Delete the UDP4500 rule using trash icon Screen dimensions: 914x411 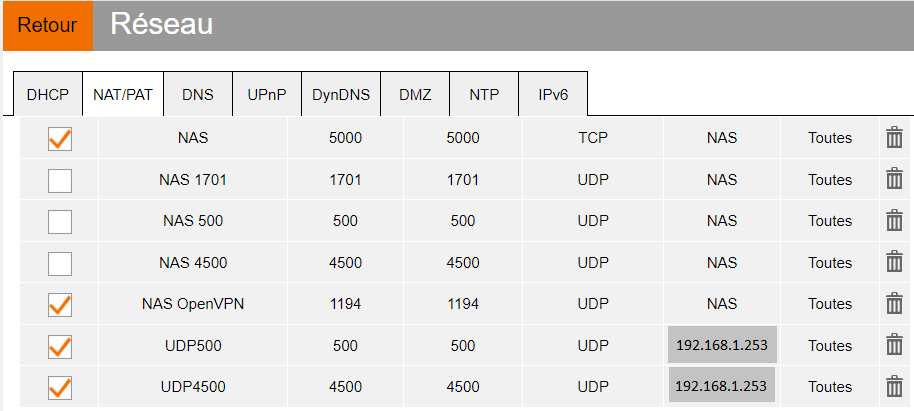click(x=894, y=387)
